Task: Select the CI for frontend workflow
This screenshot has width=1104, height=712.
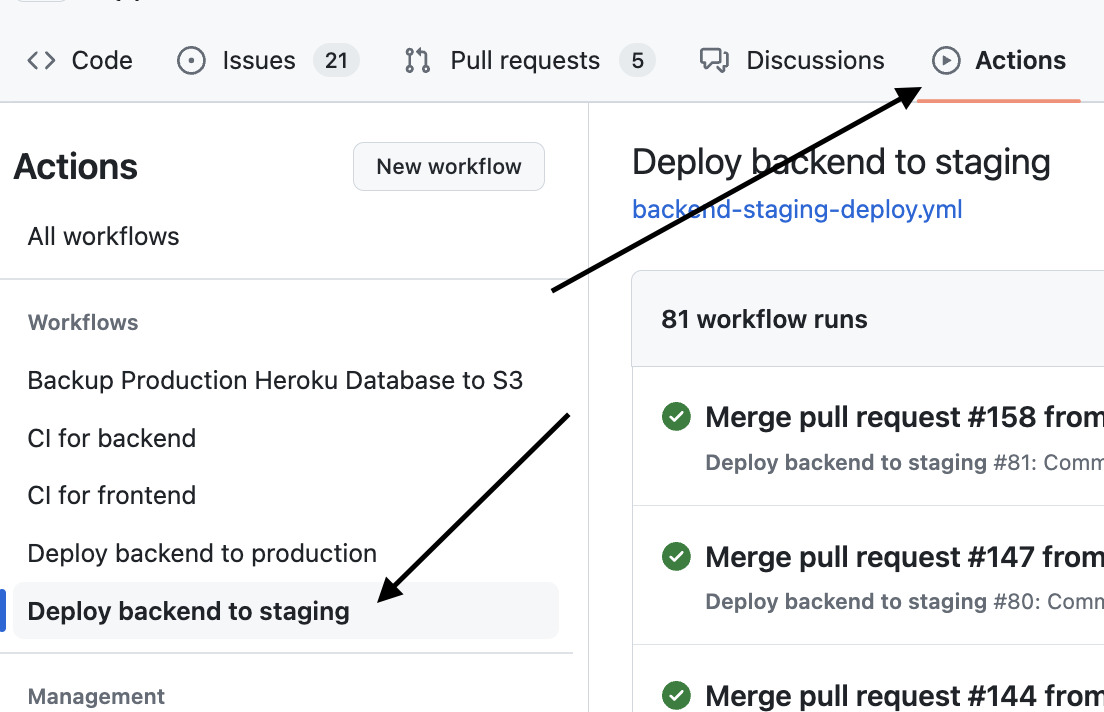Action: point(111,495)
